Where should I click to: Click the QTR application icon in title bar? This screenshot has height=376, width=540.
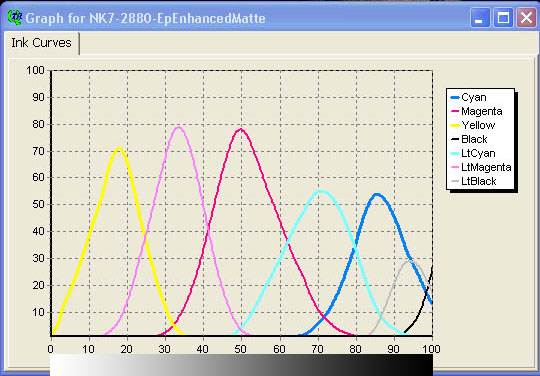pyautogui.click(x=14, y=17)
